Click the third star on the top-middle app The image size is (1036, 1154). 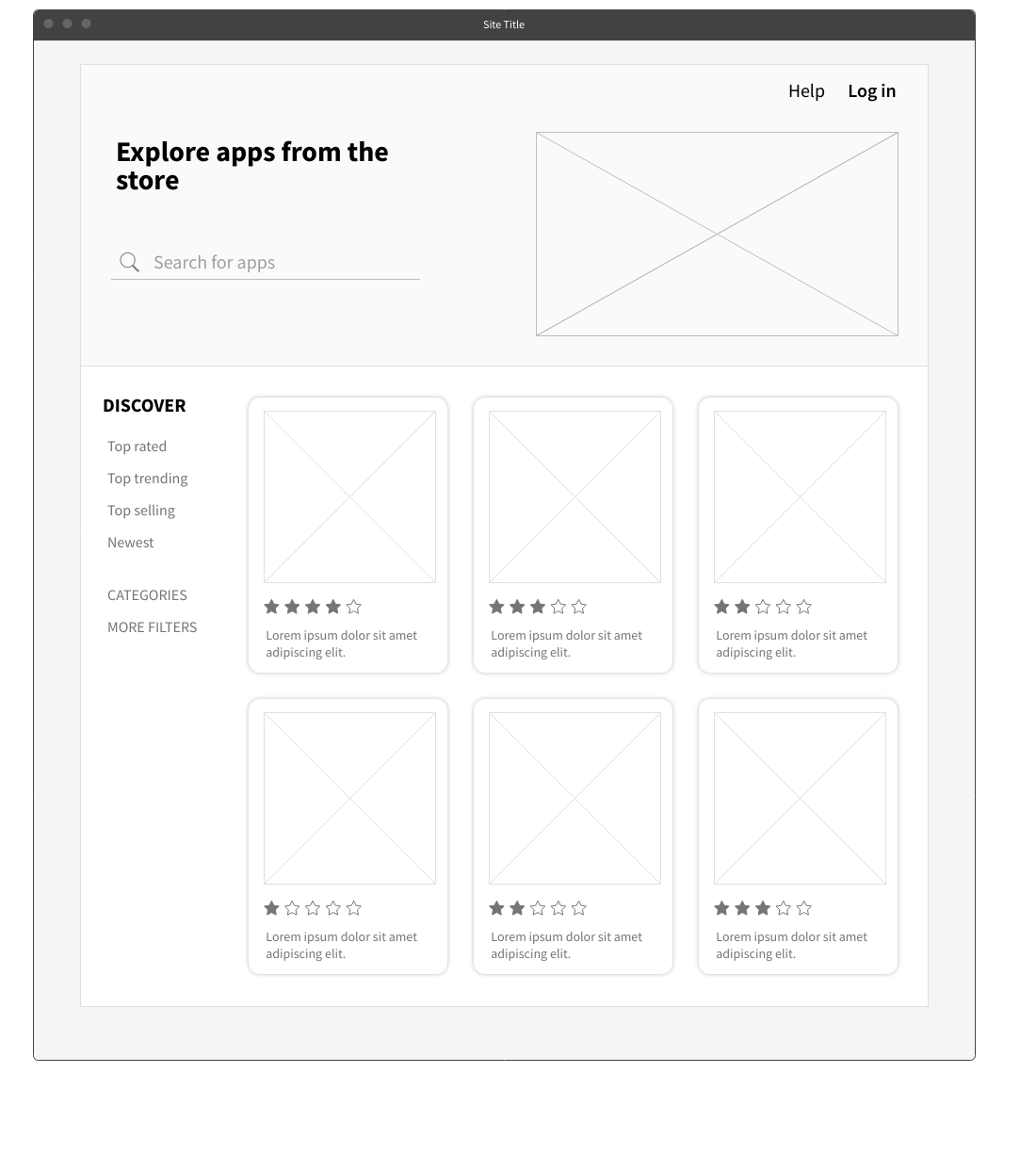tap(538, 607)
